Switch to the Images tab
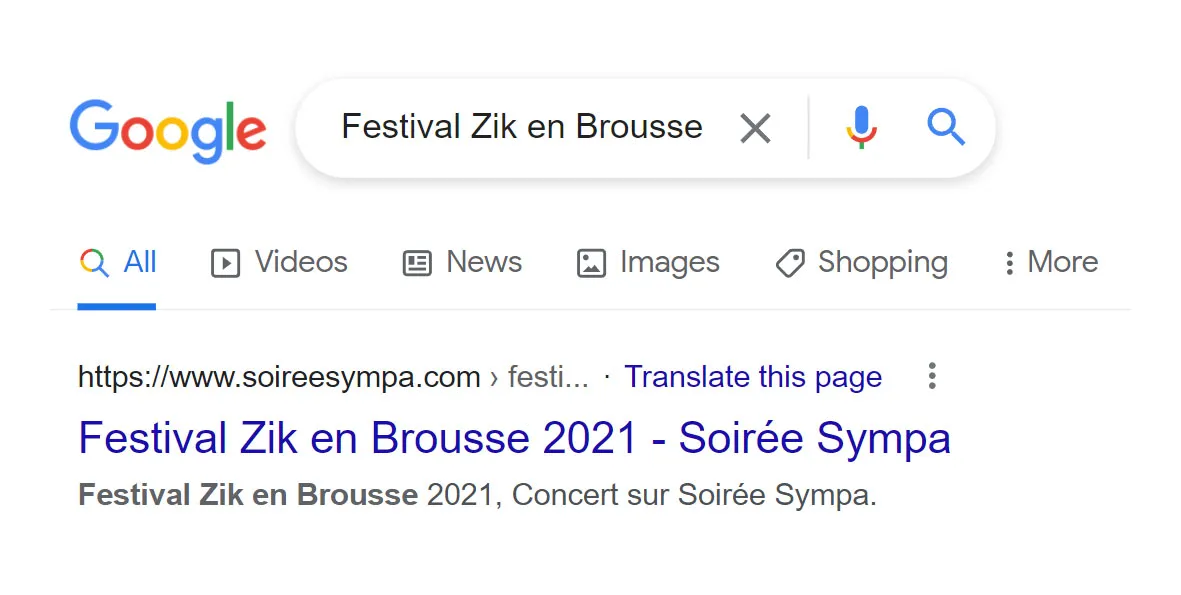Image resolution: width=1181 pixels, height=595 pixels. (x=669, y=262)
